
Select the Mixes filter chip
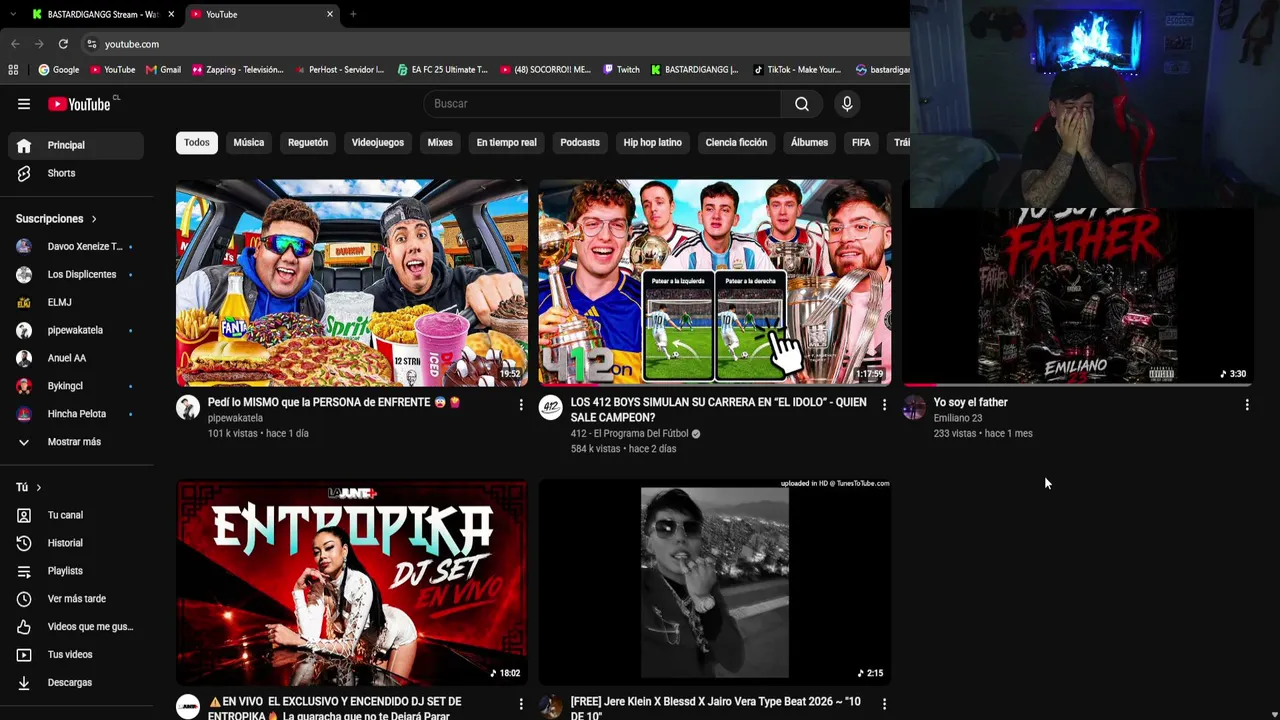click(440, 143)
